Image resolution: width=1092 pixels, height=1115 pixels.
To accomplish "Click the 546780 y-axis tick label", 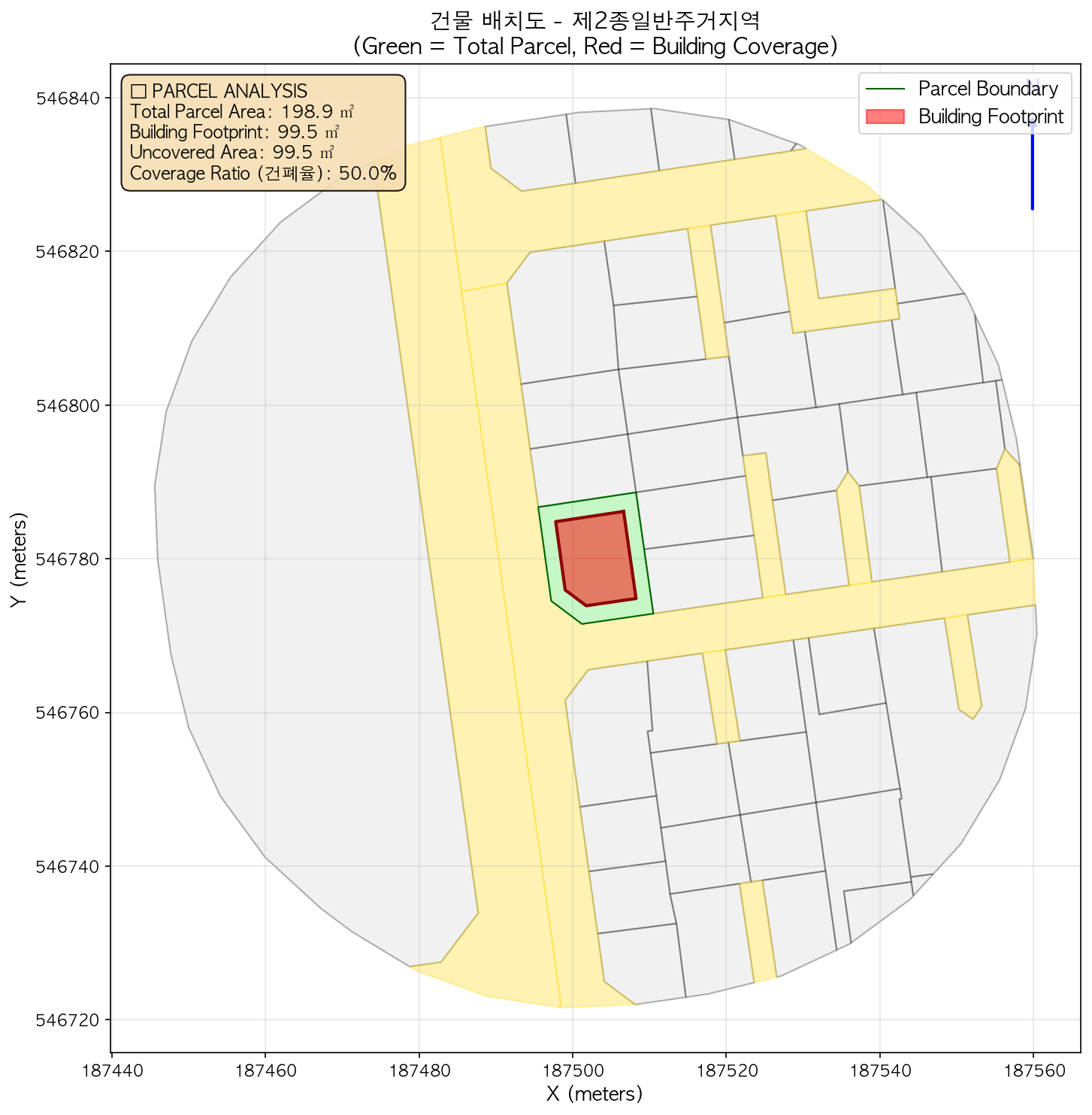I will click(x=68, y=559).
